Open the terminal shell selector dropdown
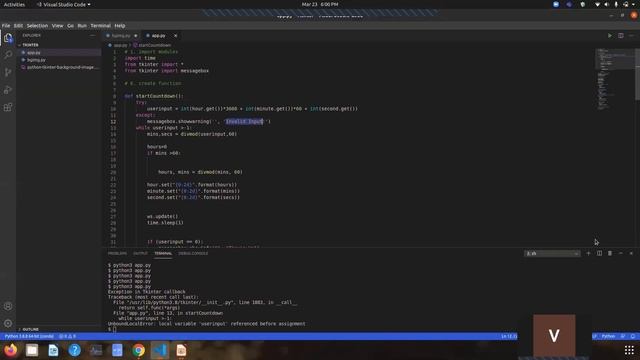Viewport: 640px width, 360px height. click(552, 253)
